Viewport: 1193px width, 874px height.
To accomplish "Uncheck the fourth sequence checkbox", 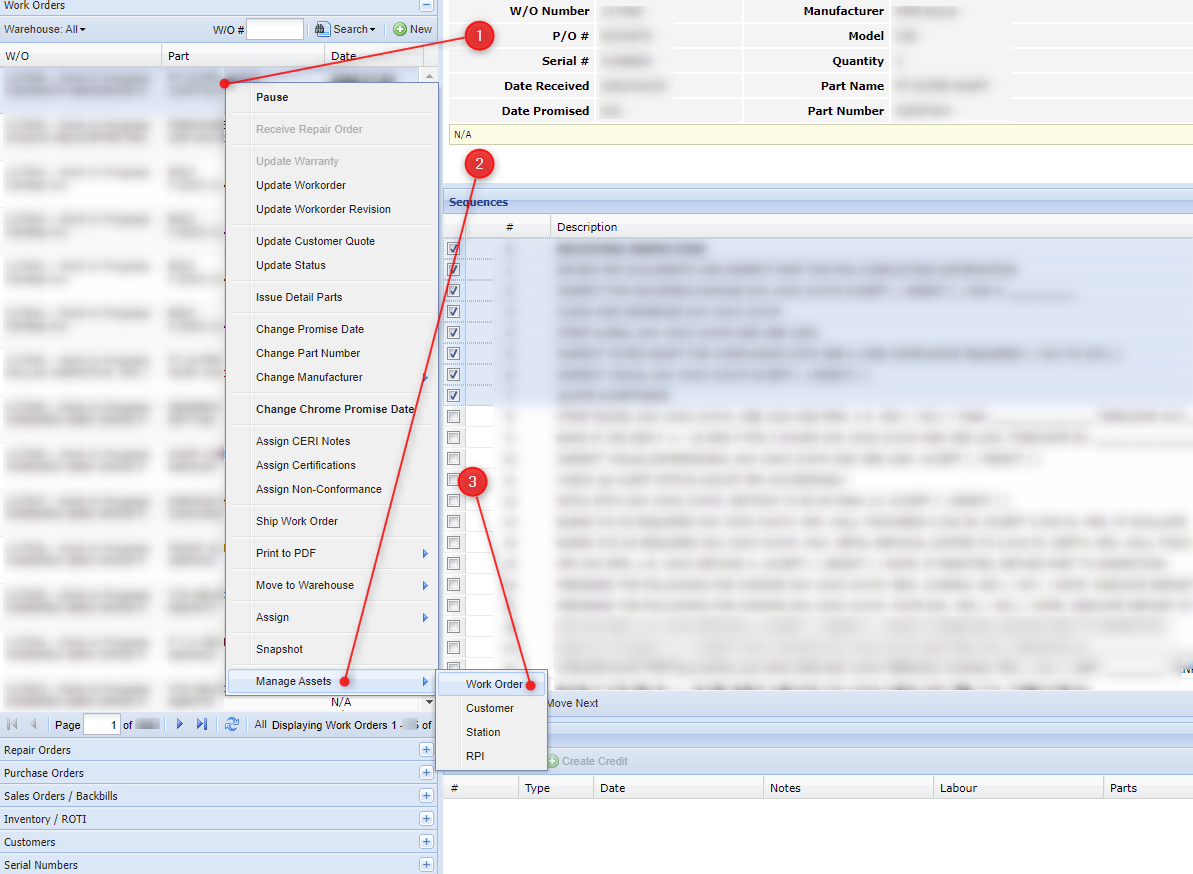I will [x=453, y=312].
